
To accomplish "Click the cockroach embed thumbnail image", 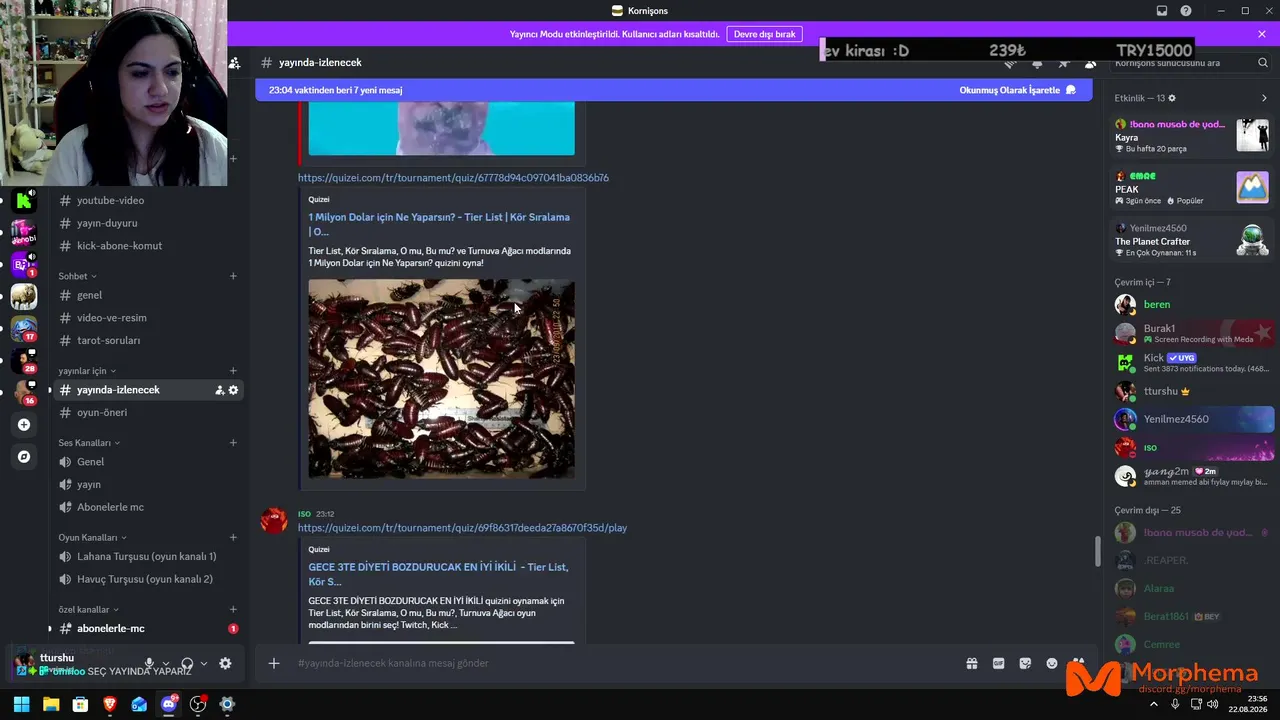I will pos(441,379).
